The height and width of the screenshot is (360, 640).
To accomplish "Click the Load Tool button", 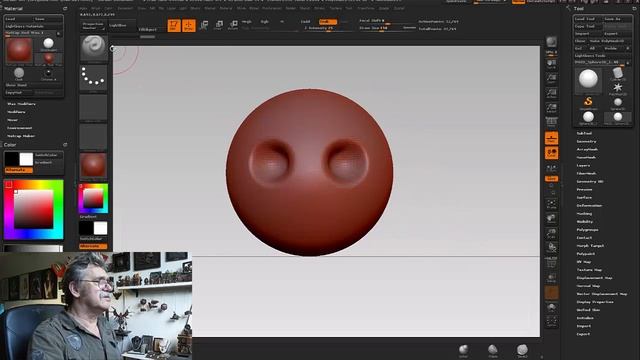I will click(x=587, y=19).
